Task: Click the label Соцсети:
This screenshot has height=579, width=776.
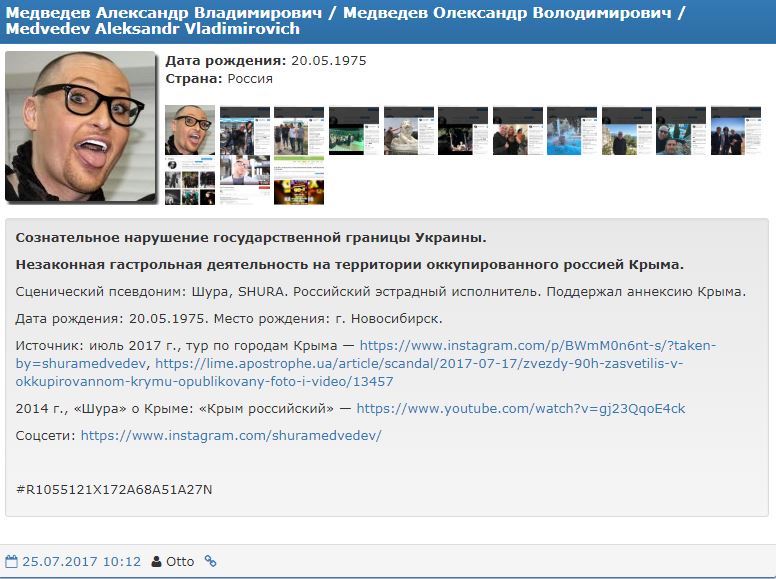Action: [46, 435]
